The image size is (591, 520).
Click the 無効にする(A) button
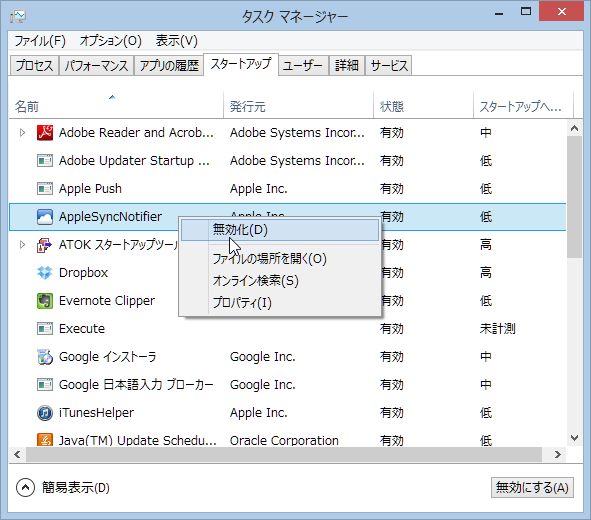point(532,488)
